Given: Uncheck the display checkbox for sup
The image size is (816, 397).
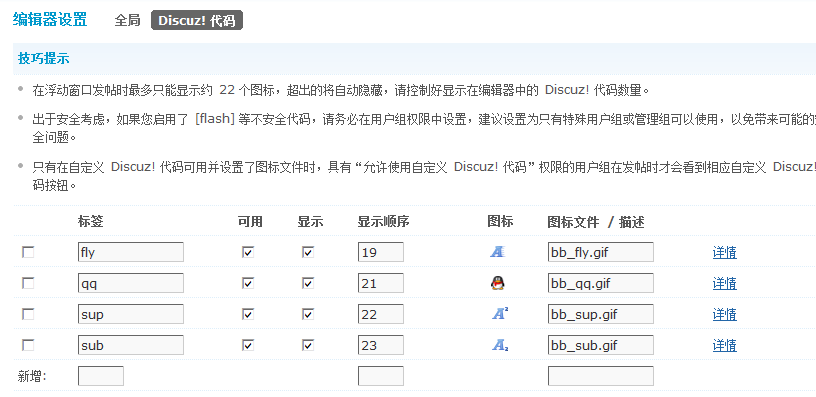Looking at the screenshot, I should click(x=308, y=314).
